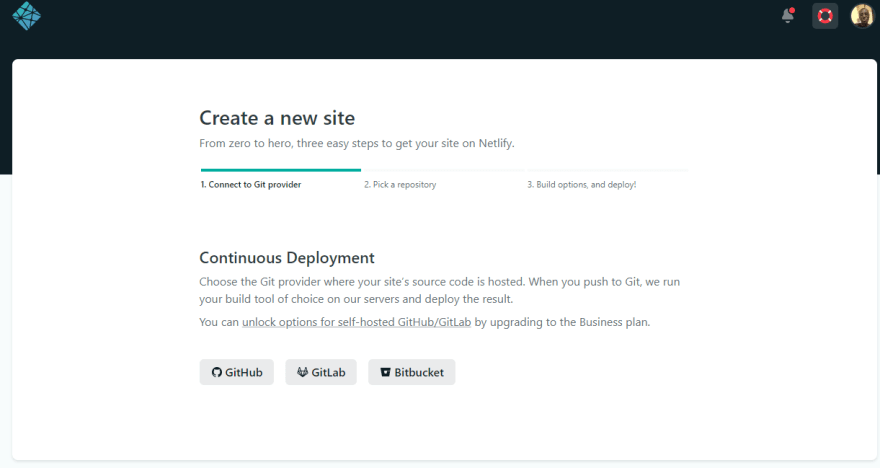Open the notifications bell
This screenshot has width=880, height=468.
pyautogui.click(x=788, y=16)
